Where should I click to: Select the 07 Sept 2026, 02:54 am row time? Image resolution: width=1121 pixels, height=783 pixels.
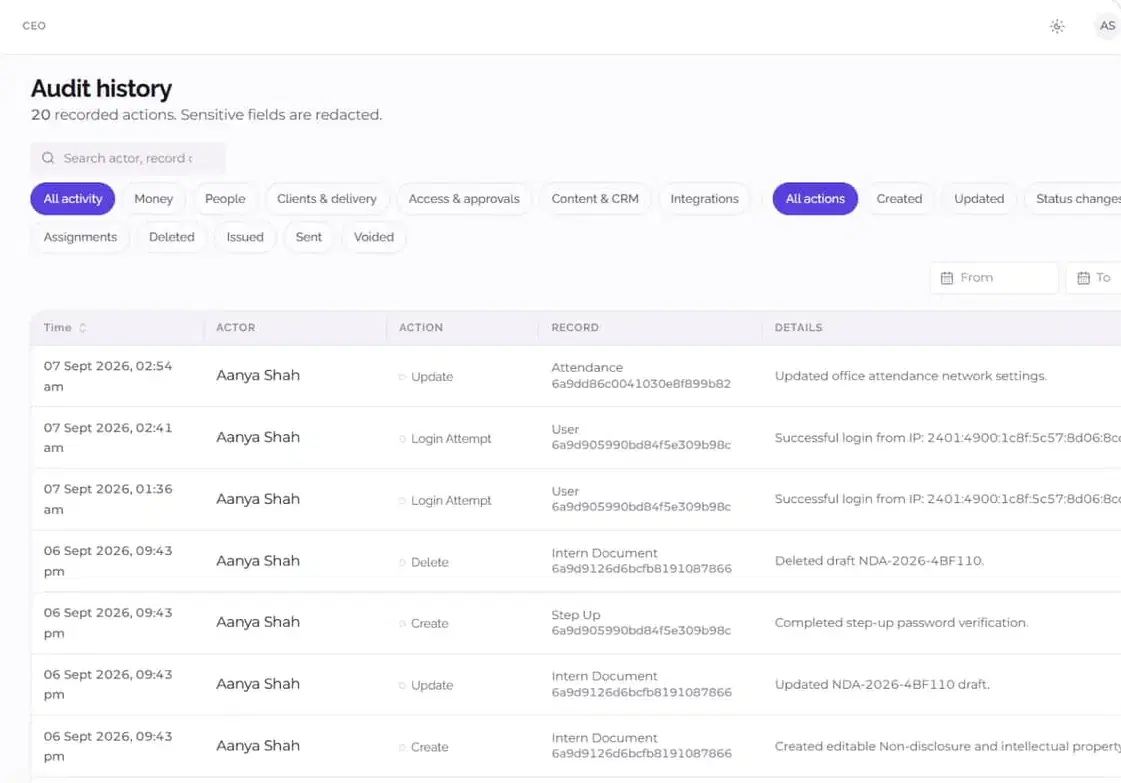[108, 376]
